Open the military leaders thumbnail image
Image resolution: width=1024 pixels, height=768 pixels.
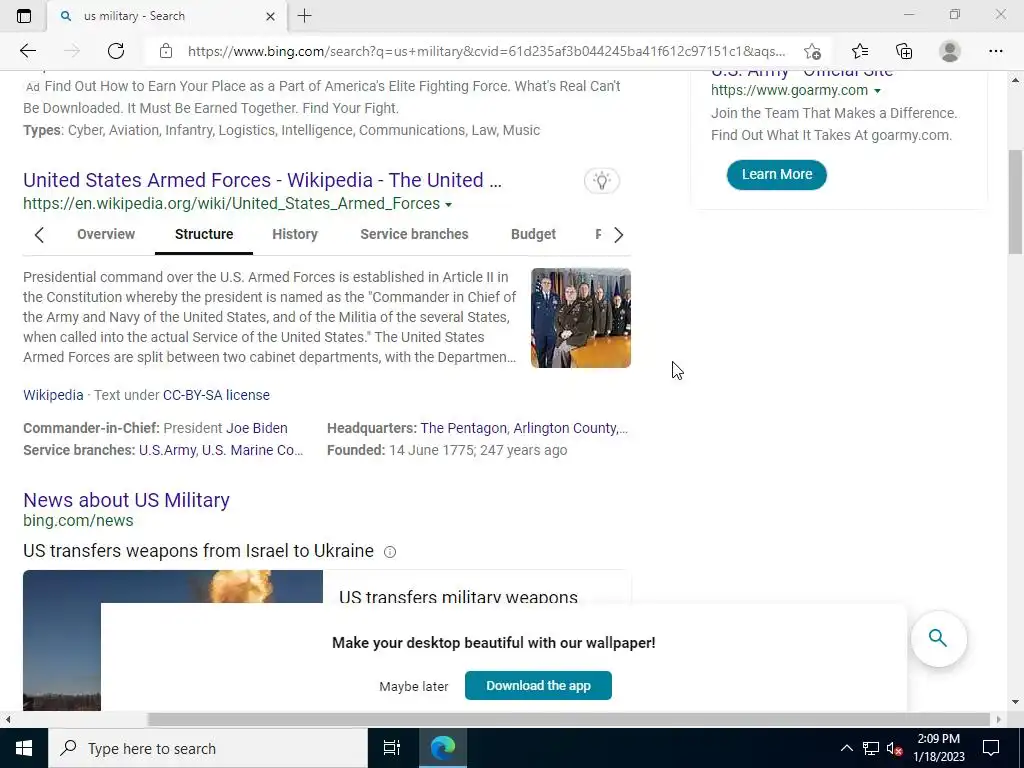(x=581, y=318)
